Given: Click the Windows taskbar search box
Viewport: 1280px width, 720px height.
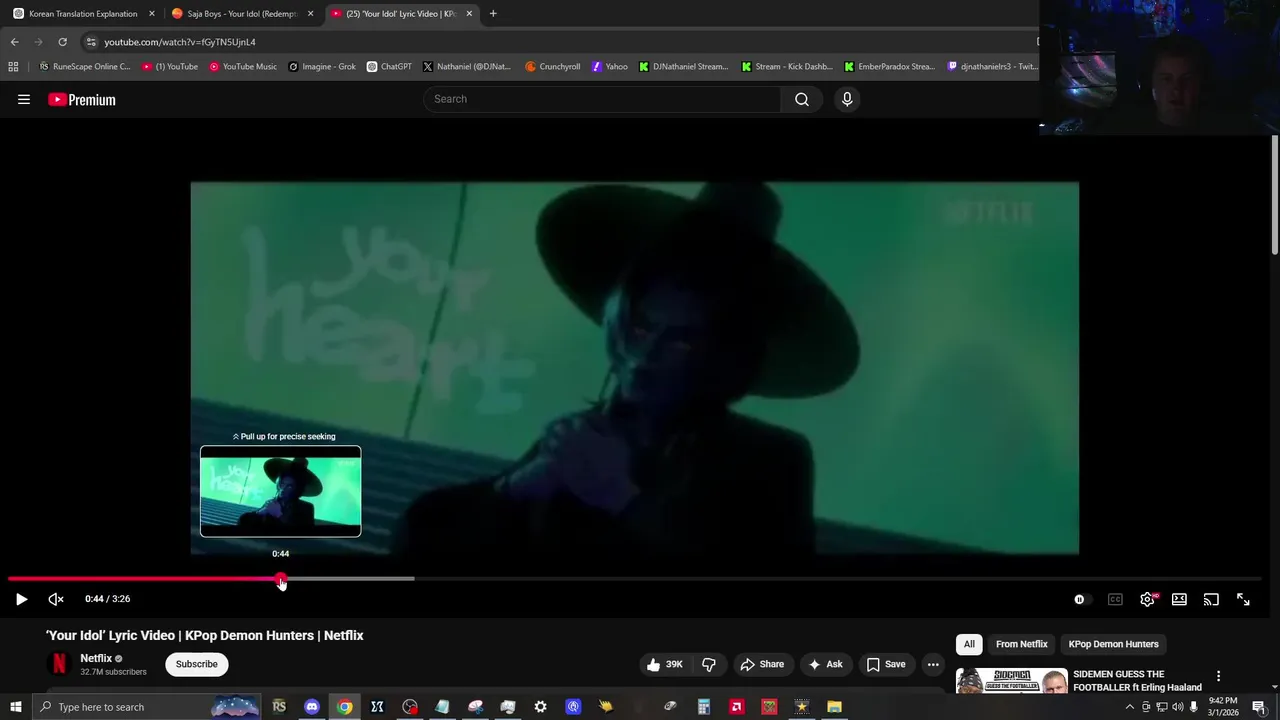Looking at the screenshot, I should 146,707.
